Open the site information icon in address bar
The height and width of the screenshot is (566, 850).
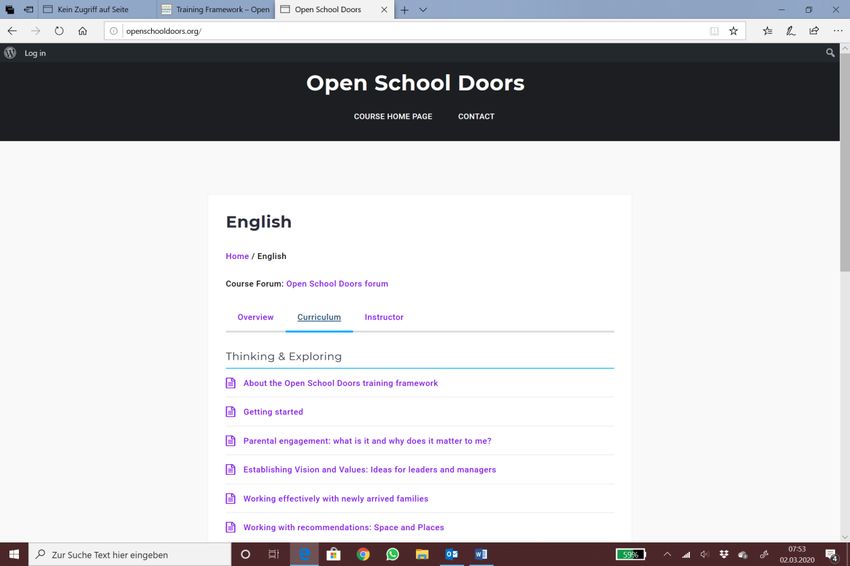coord(114,31)
